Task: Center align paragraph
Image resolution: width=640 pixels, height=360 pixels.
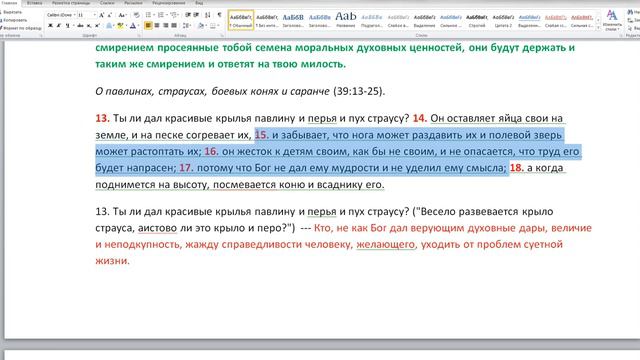Action: coord(157,26)
